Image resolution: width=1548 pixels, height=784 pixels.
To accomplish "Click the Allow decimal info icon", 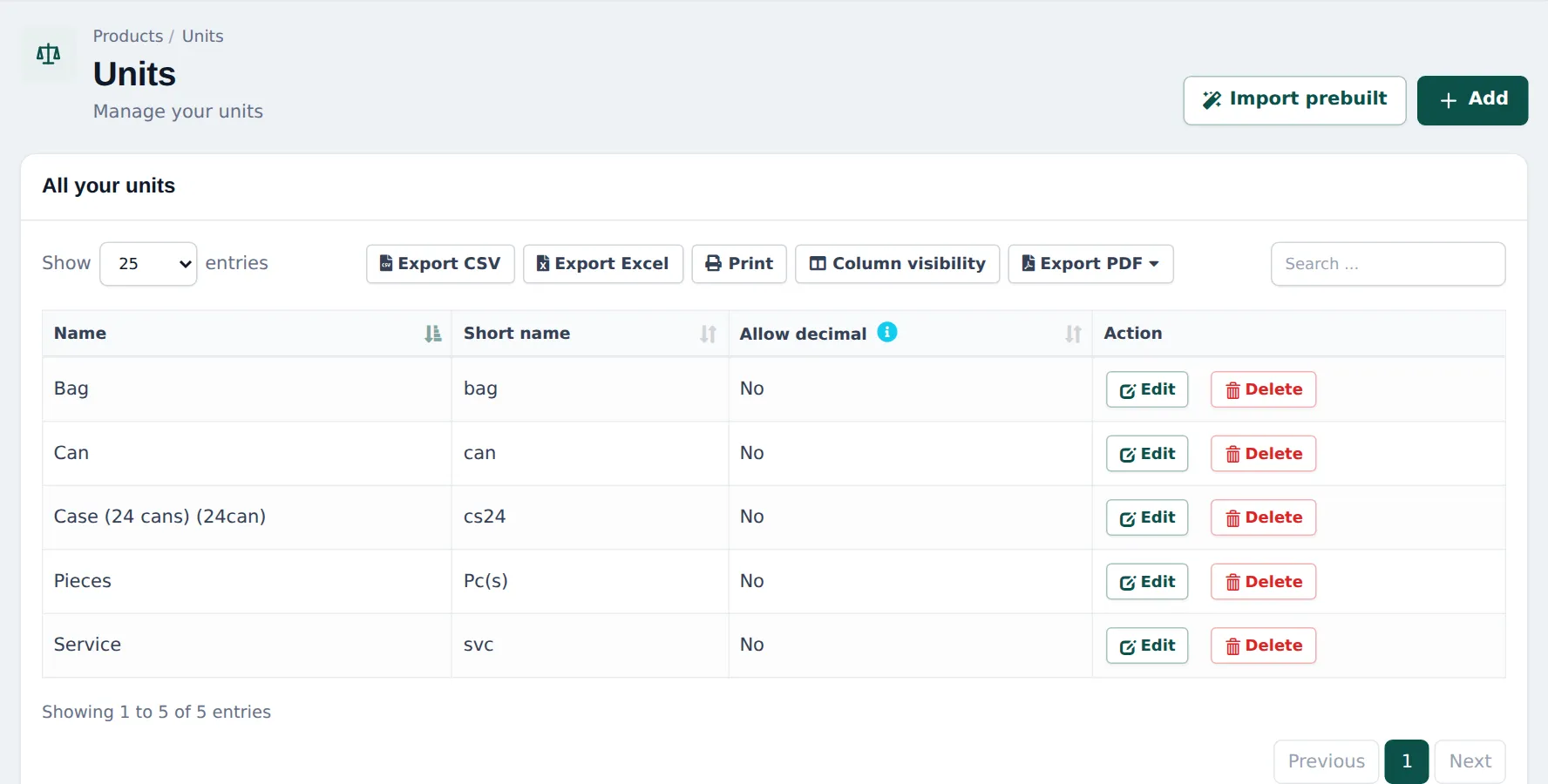I will click(886, 332).
